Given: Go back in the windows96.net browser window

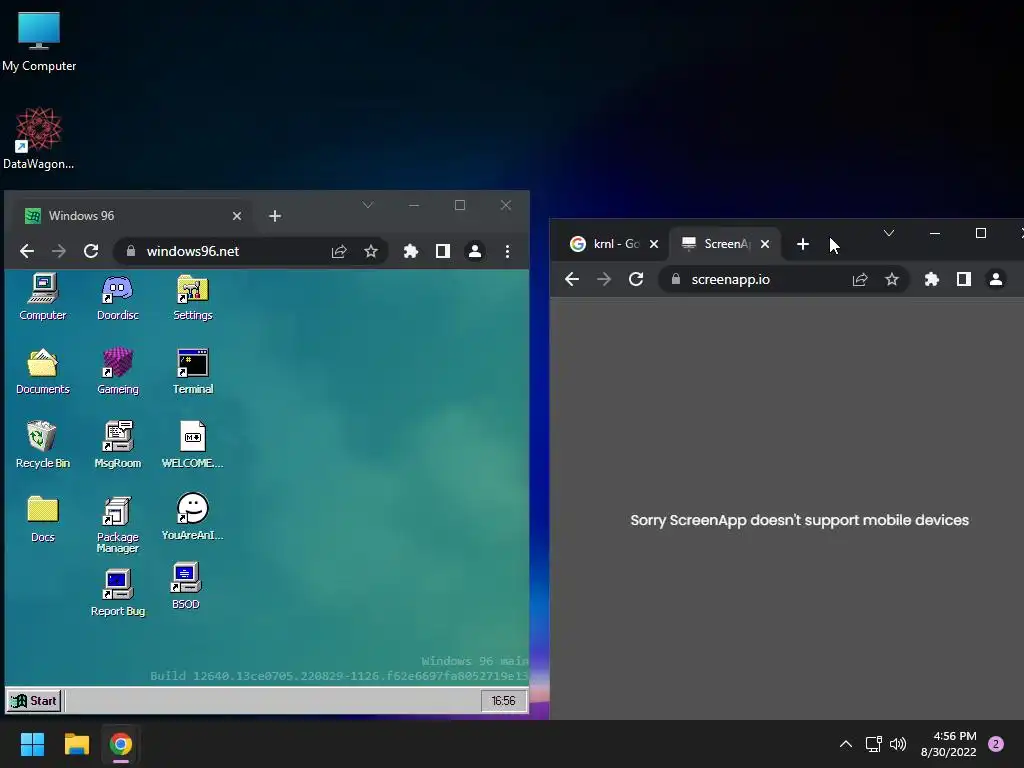Looking at the screenshot, I should click(27, 251).
